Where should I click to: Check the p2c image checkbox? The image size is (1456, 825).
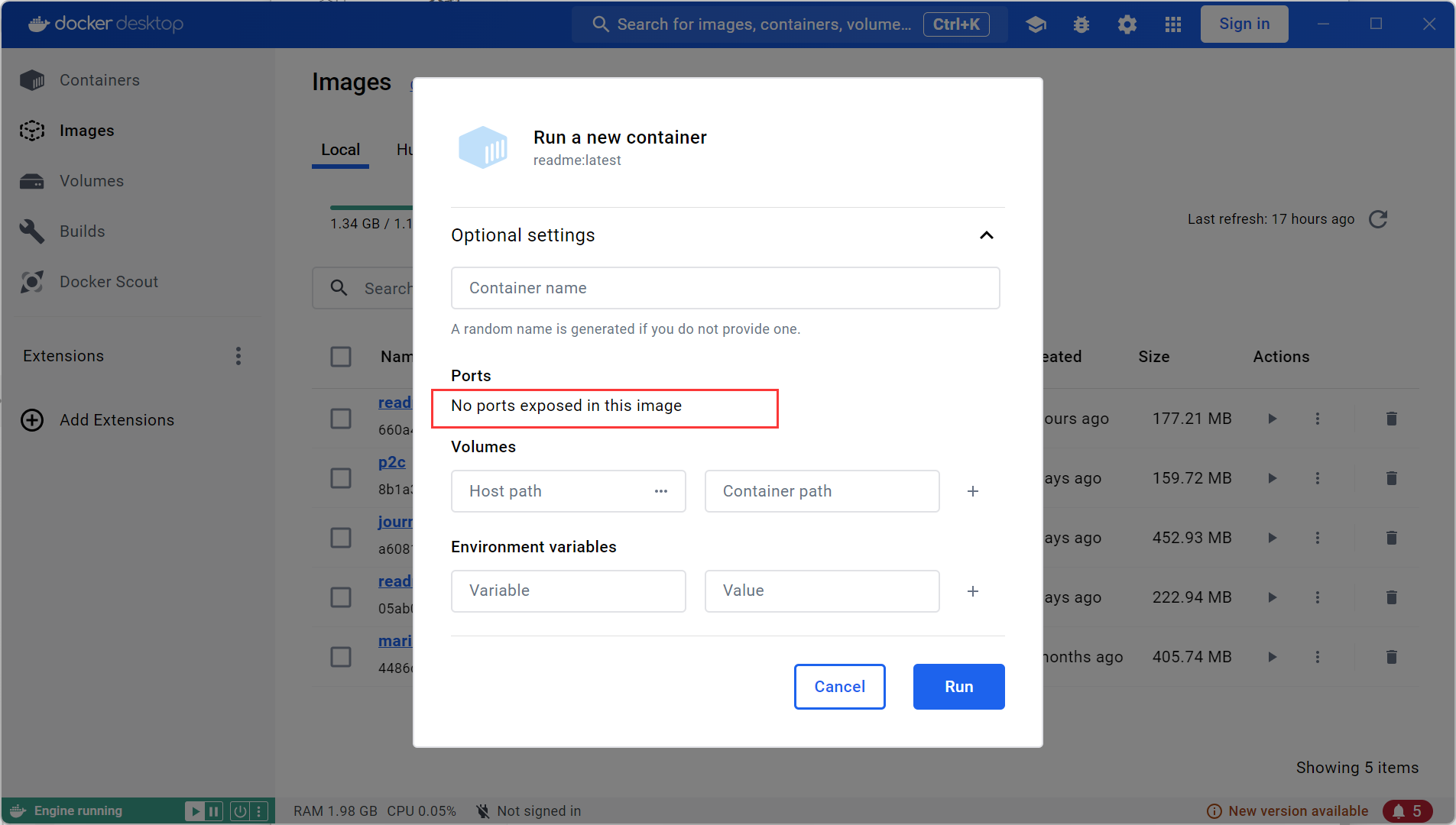pos(341,478)
